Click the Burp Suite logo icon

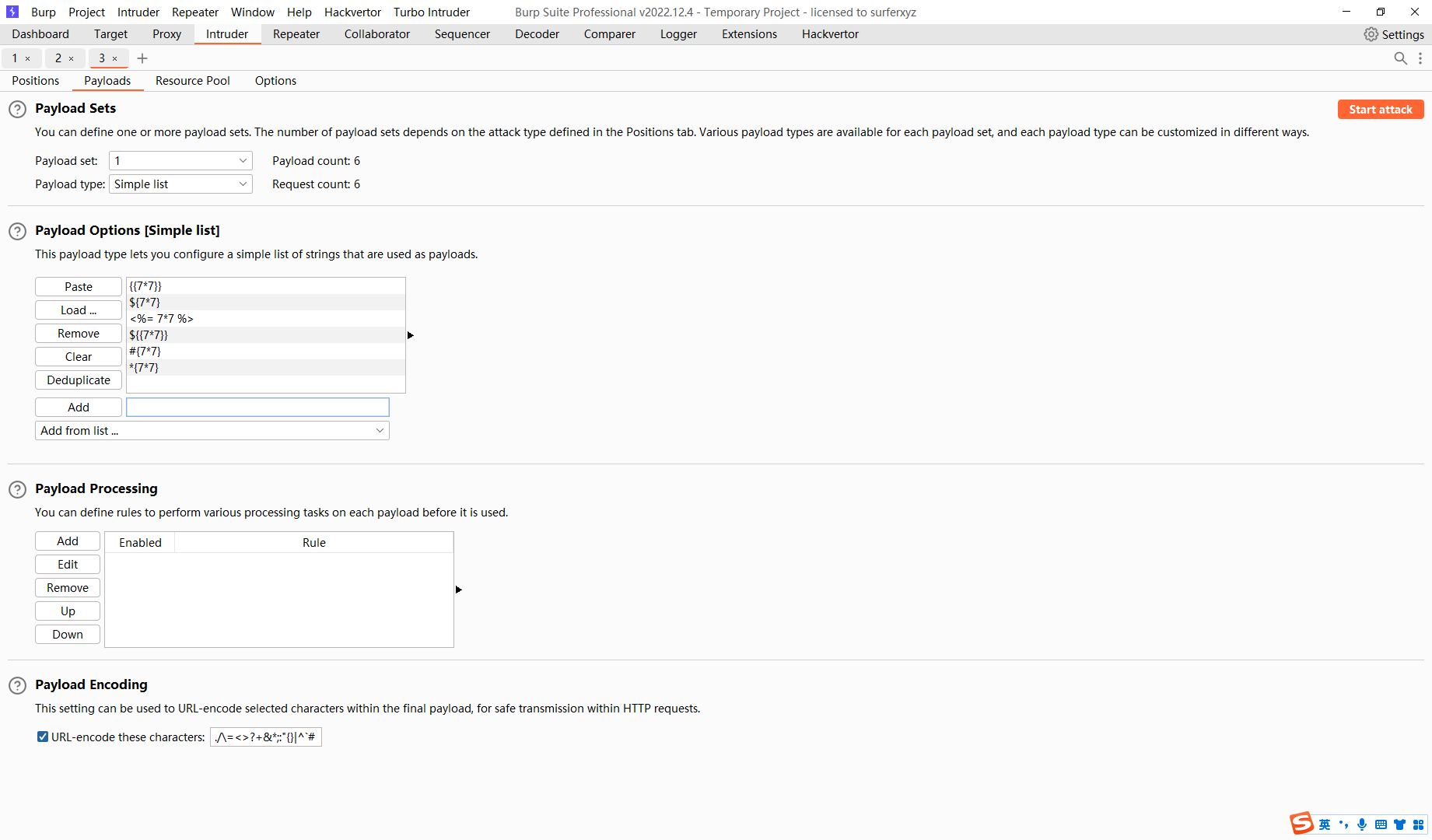point(12,12)
